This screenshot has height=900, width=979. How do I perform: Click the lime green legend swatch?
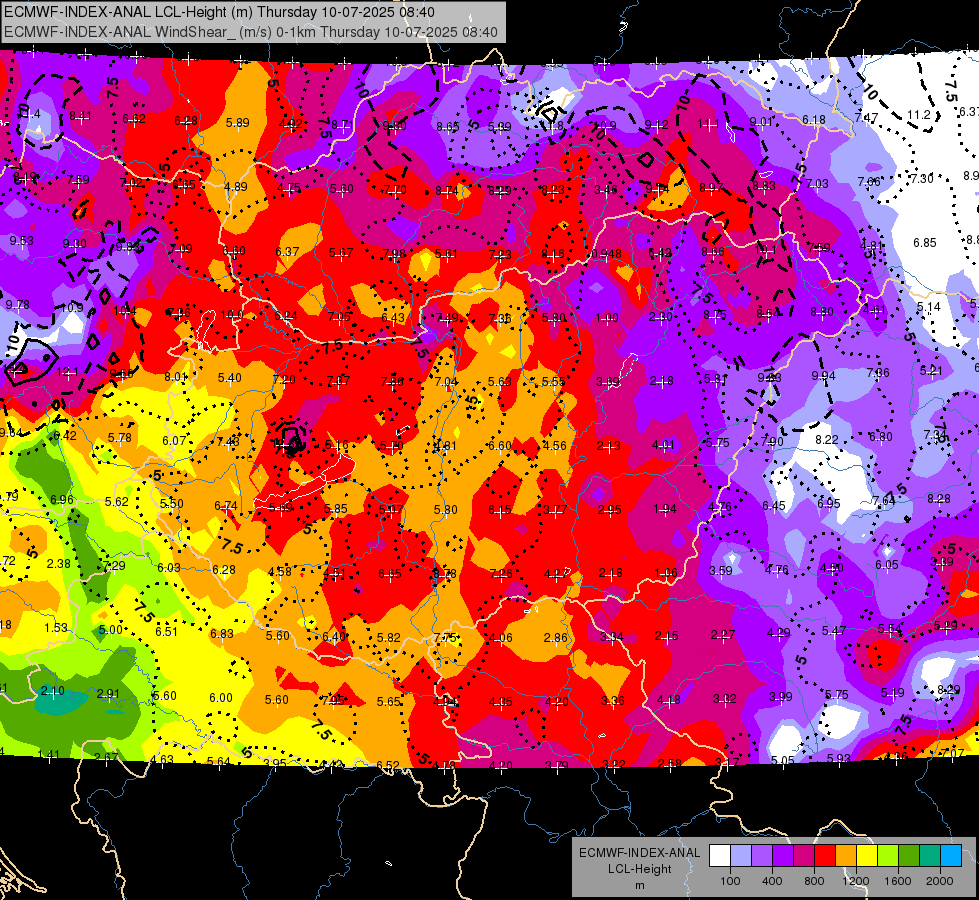click(x=888, y=856)
